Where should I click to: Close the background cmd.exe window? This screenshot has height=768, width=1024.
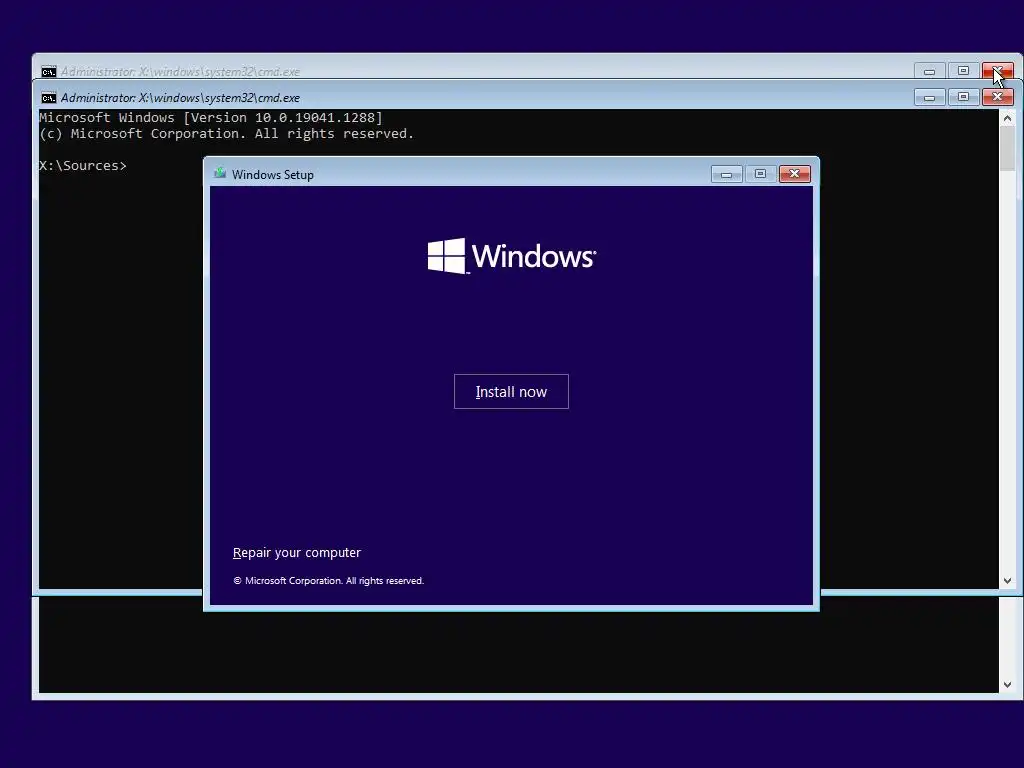coord(997,71)
